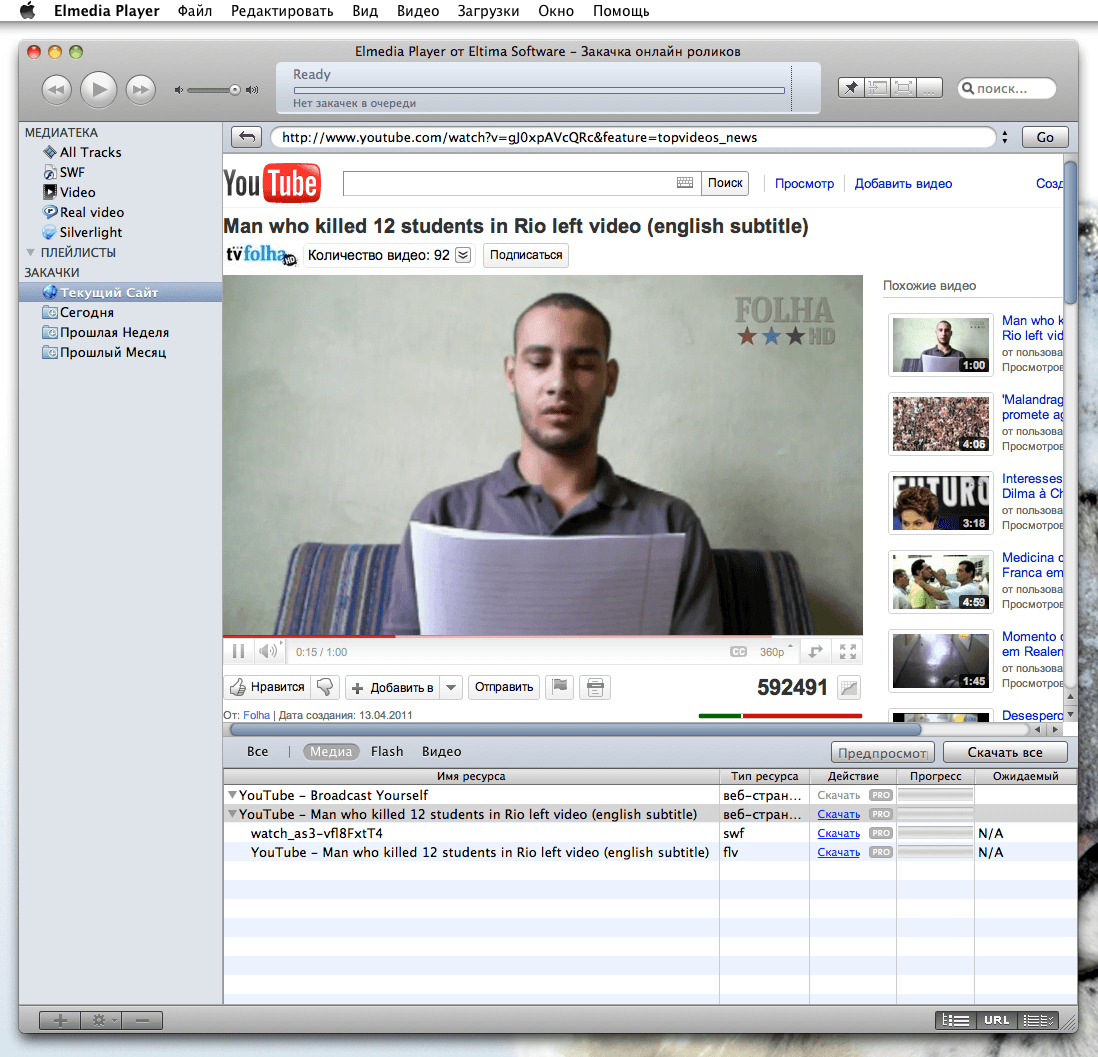Click the video progress bar
This screenshot has height=1057, width=1098.
[543, 636]
